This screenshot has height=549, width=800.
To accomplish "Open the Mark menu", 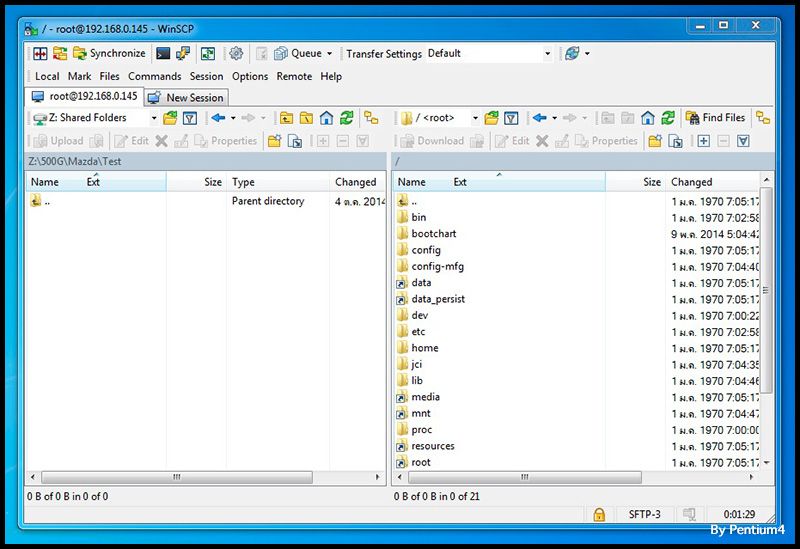I will pos(79,76).
